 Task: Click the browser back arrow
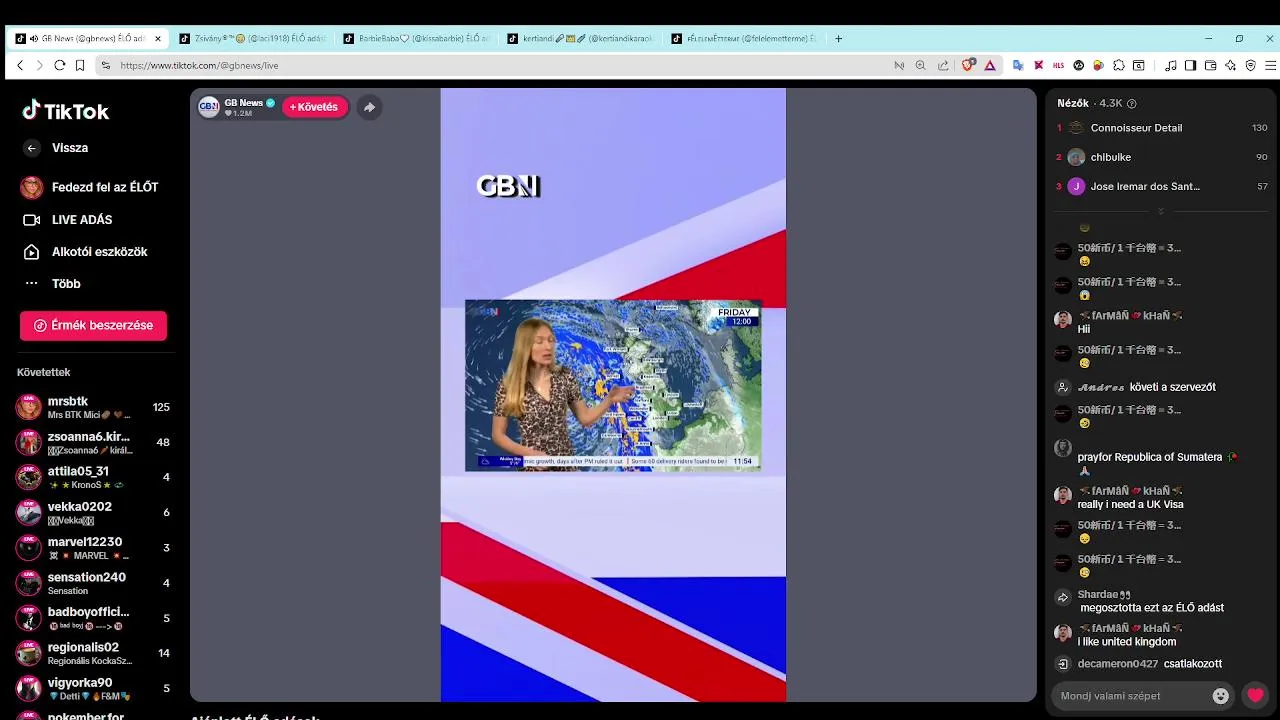20,65
